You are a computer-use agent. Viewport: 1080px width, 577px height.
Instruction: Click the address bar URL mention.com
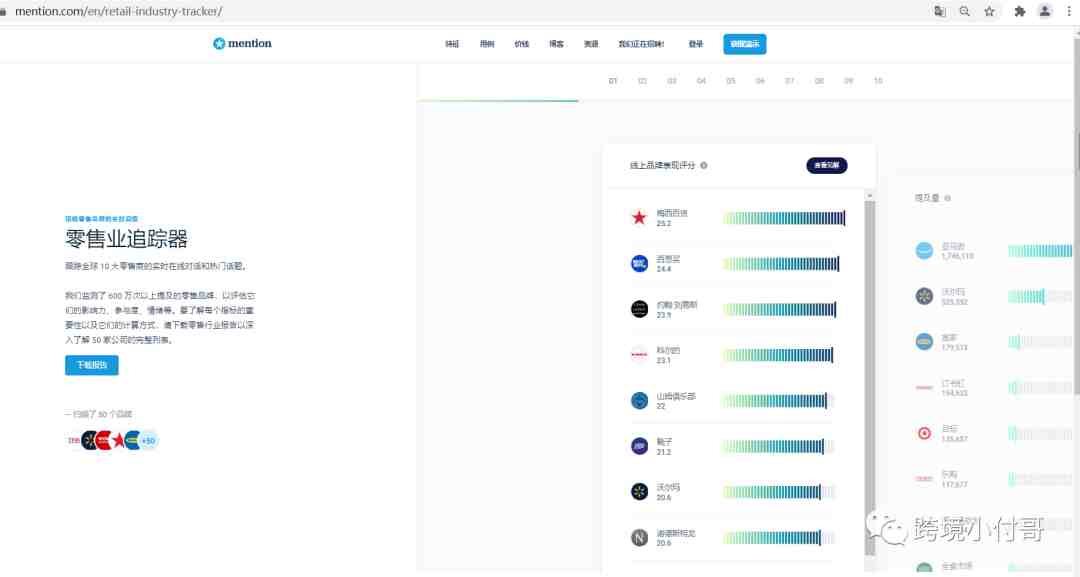coord(118,11)
